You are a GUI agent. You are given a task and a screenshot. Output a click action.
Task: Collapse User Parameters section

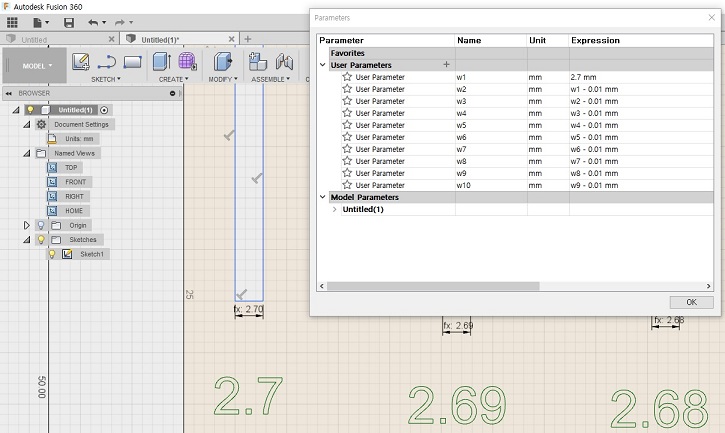[x=323, y=65]
